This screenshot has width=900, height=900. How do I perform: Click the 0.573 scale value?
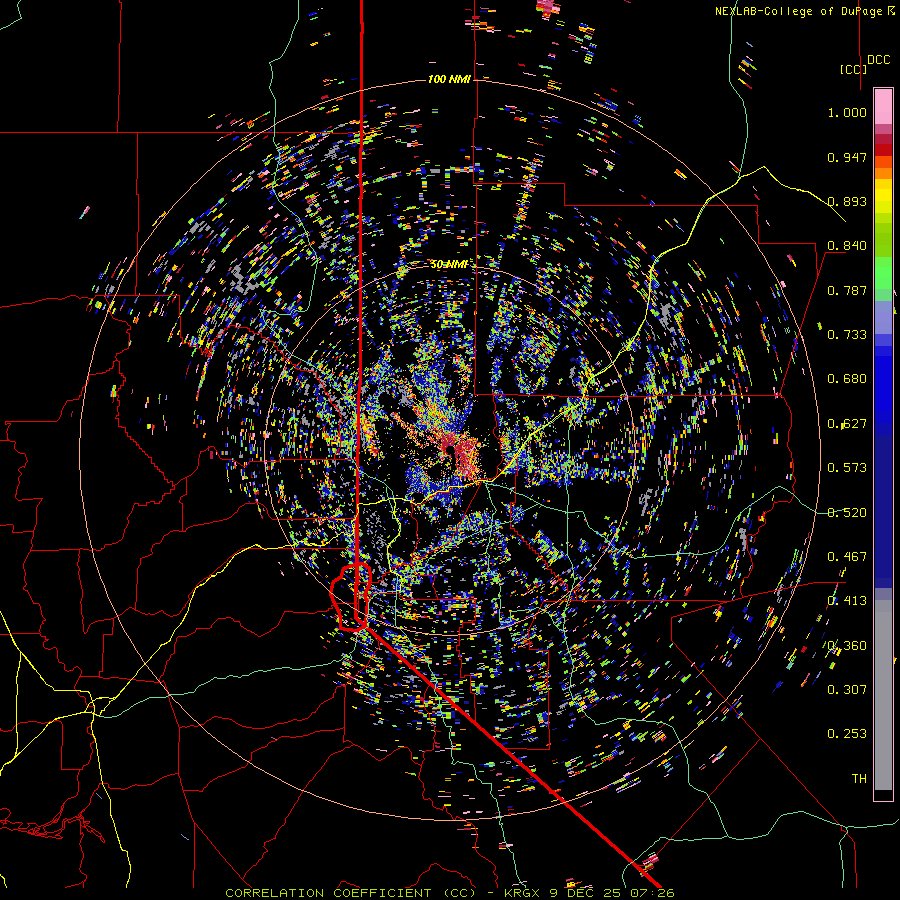847,468
